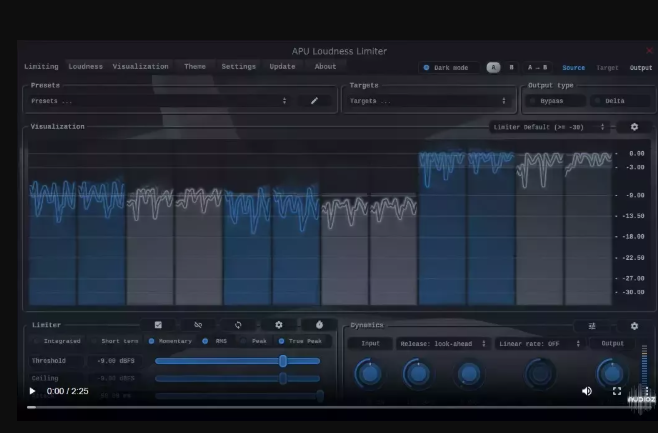Click the Limiter checkmark icon button
The width and height of the screenshot is (658, 433).
tap(158, 325)
